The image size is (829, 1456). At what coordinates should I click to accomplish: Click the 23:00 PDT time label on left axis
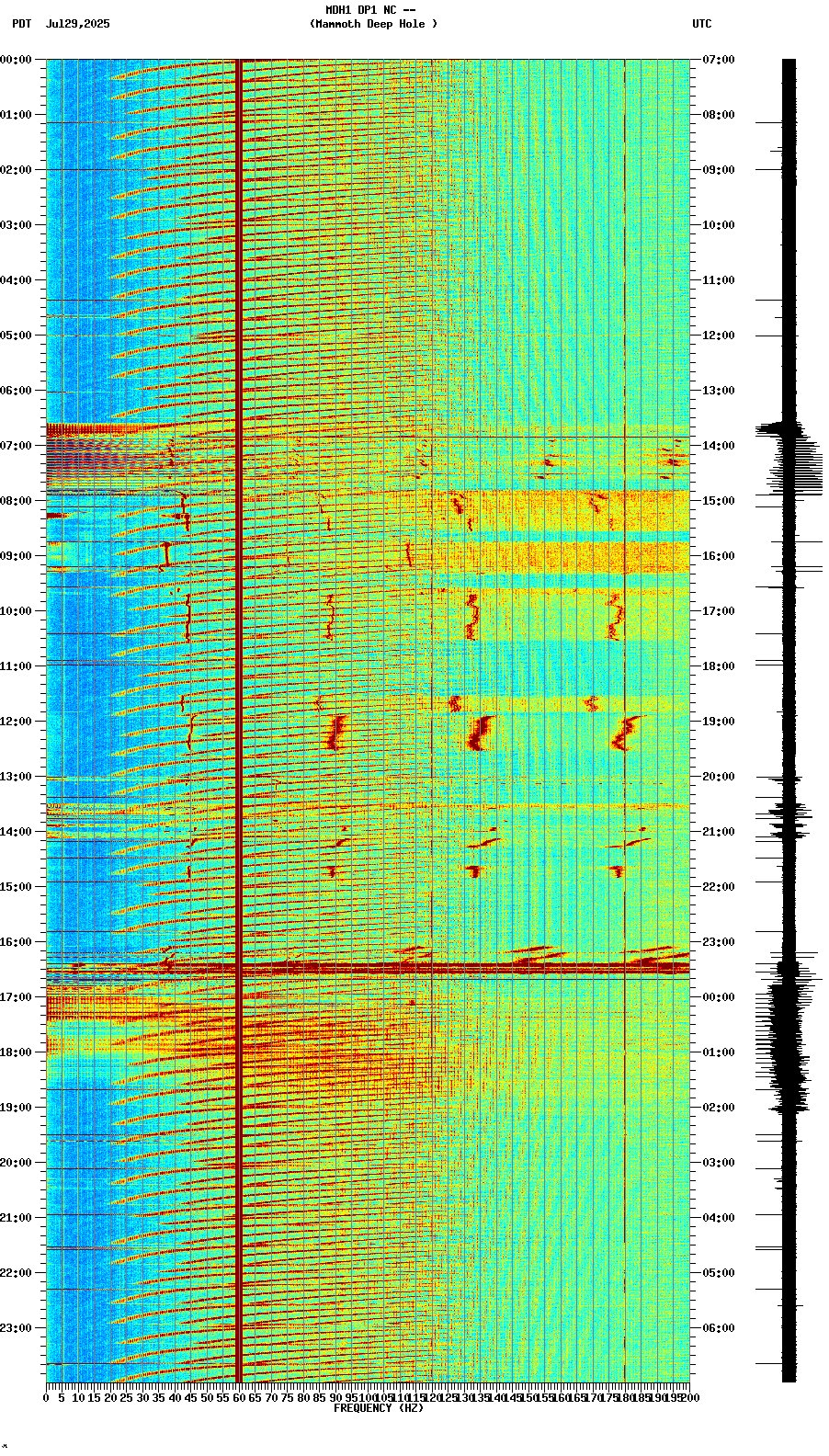16,1328
